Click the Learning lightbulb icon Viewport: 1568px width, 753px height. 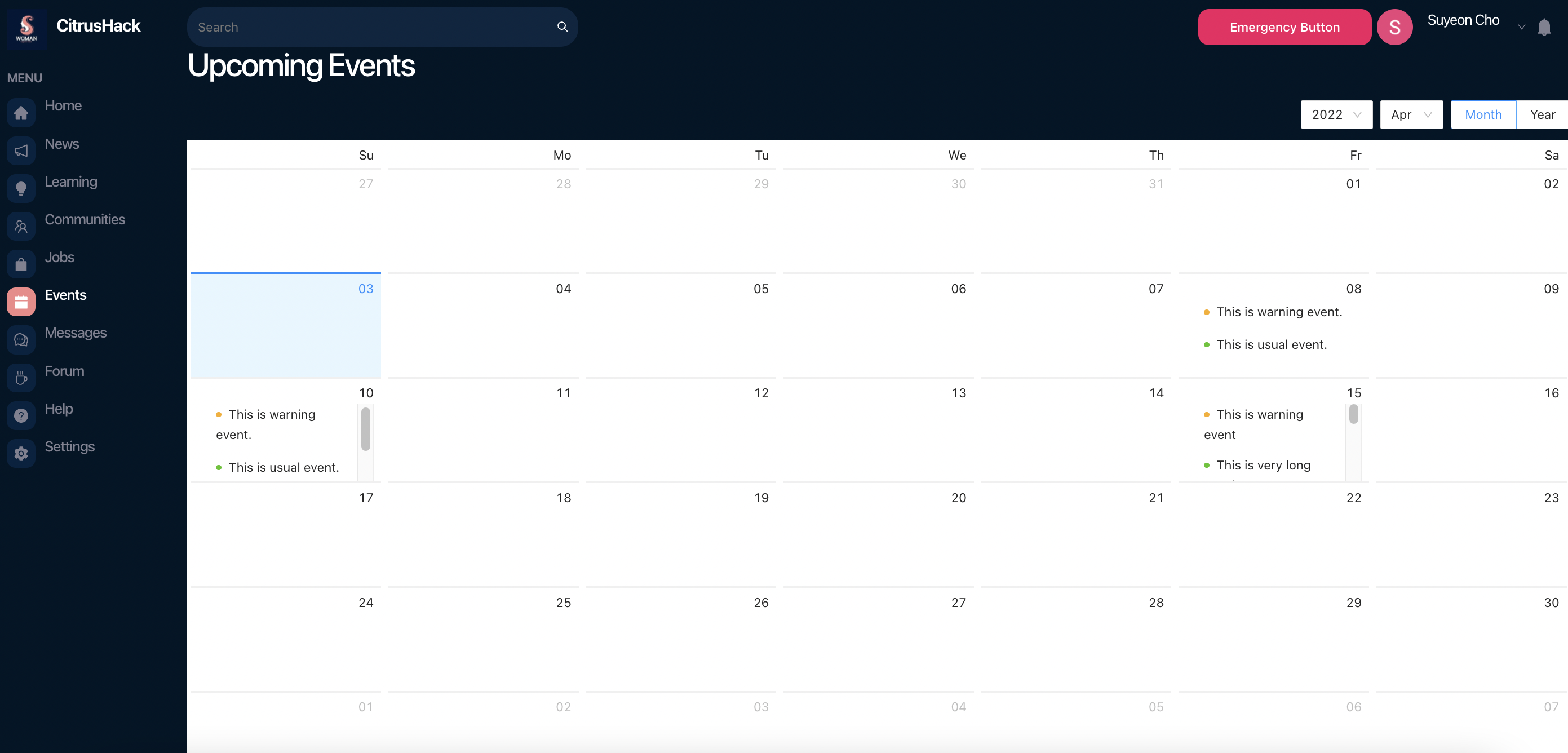point(21,188)
